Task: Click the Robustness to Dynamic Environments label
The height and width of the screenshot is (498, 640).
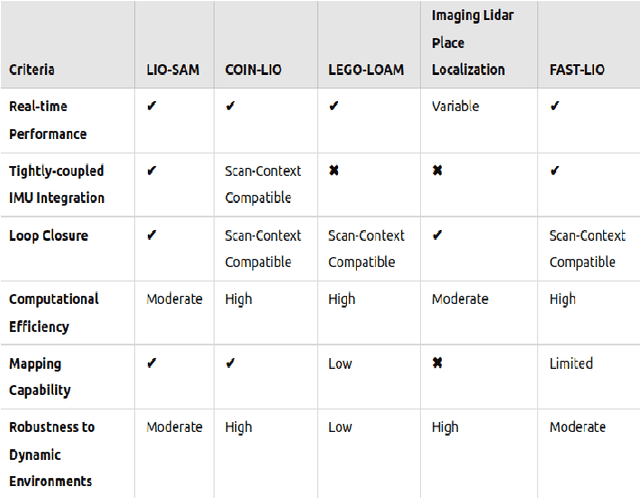Action: 52,453
